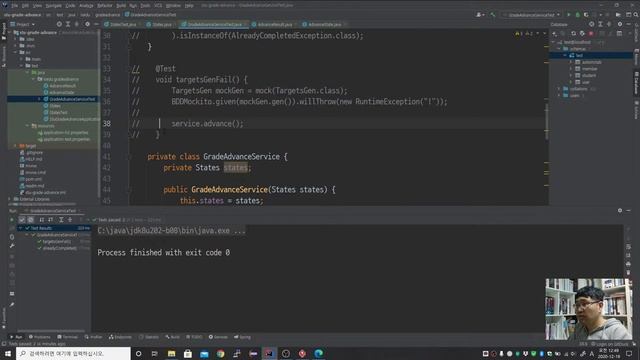Expand the main folder in project tree
The width and height of the screenshot is (640, 360).
pos(22,59)
